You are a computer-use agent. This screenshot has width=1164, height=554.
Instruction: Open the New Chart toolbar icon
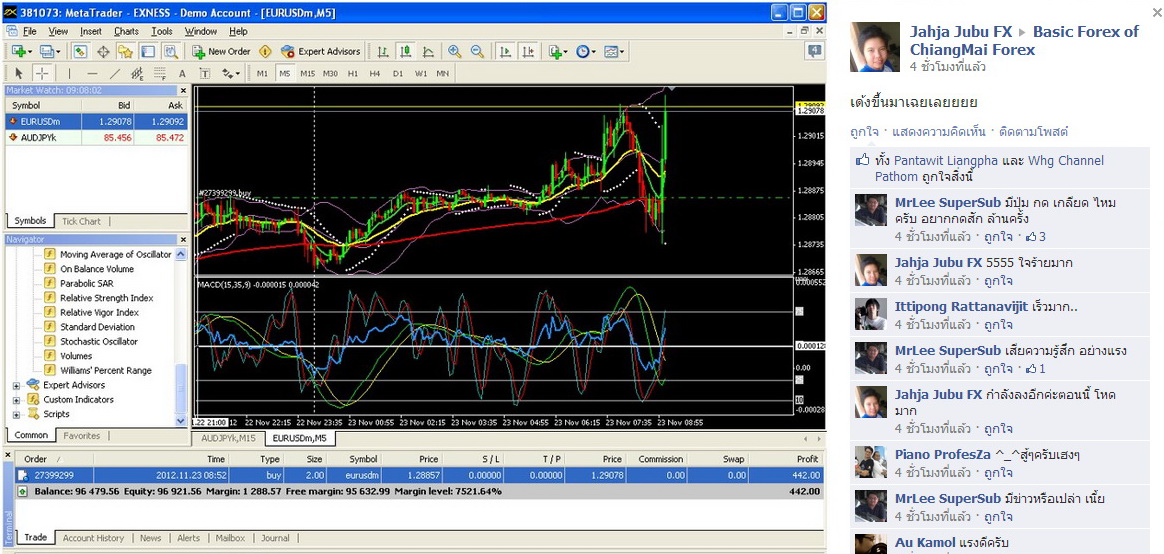pyautogui.click(x=20, y=51)
